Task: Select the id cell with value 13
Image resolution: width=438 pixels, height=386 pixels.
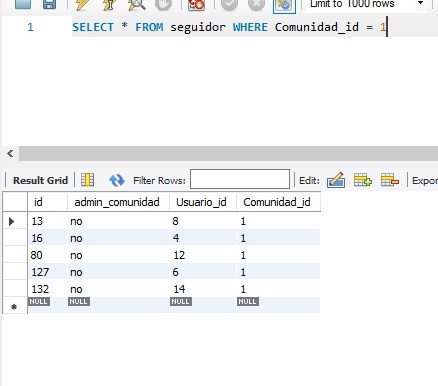Action: pos(47,221)
